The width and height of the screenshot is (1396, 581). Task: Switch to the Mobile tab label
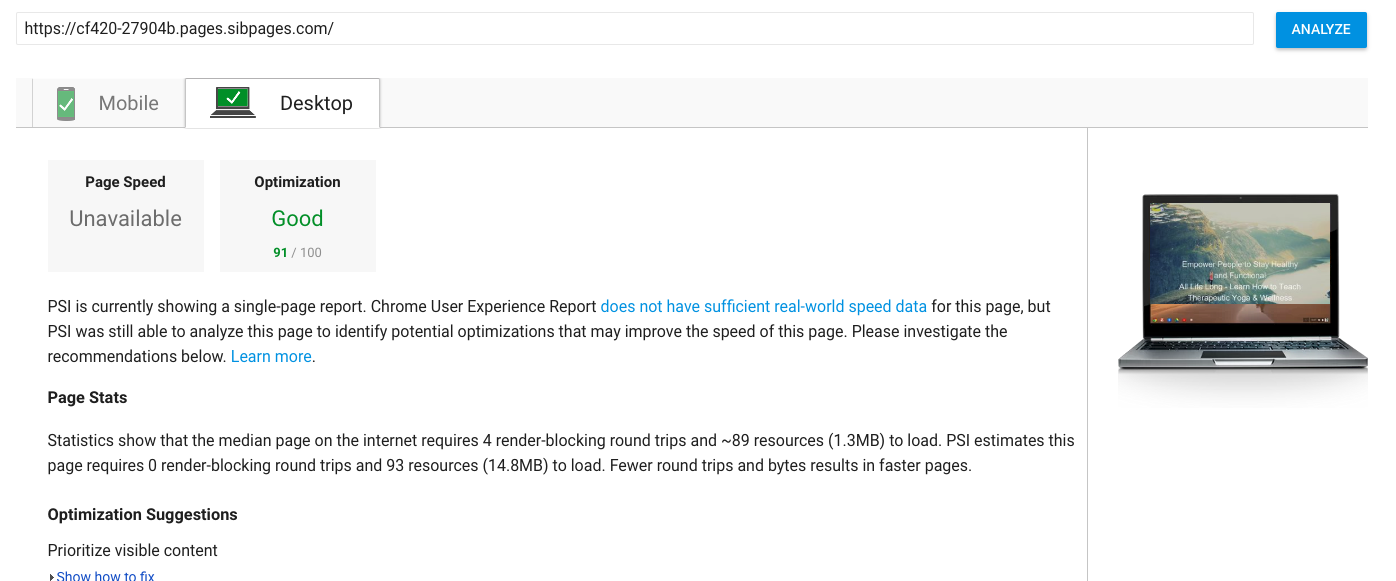tap(128, 103)
